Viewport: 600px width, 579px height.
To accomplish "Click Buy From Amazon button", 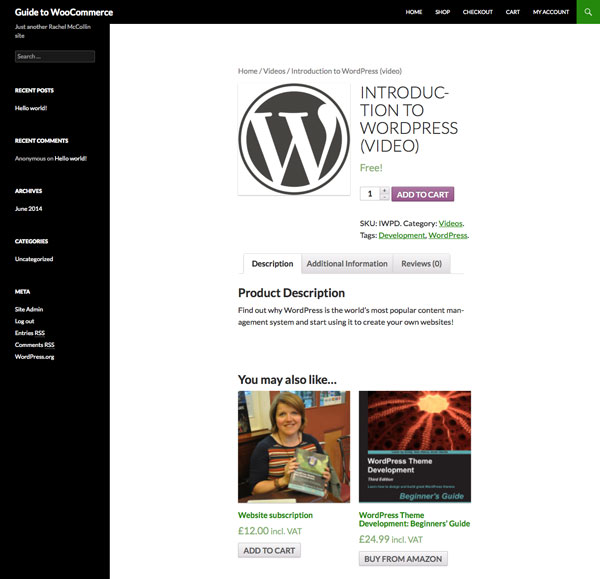I will [x=403, y=559].
